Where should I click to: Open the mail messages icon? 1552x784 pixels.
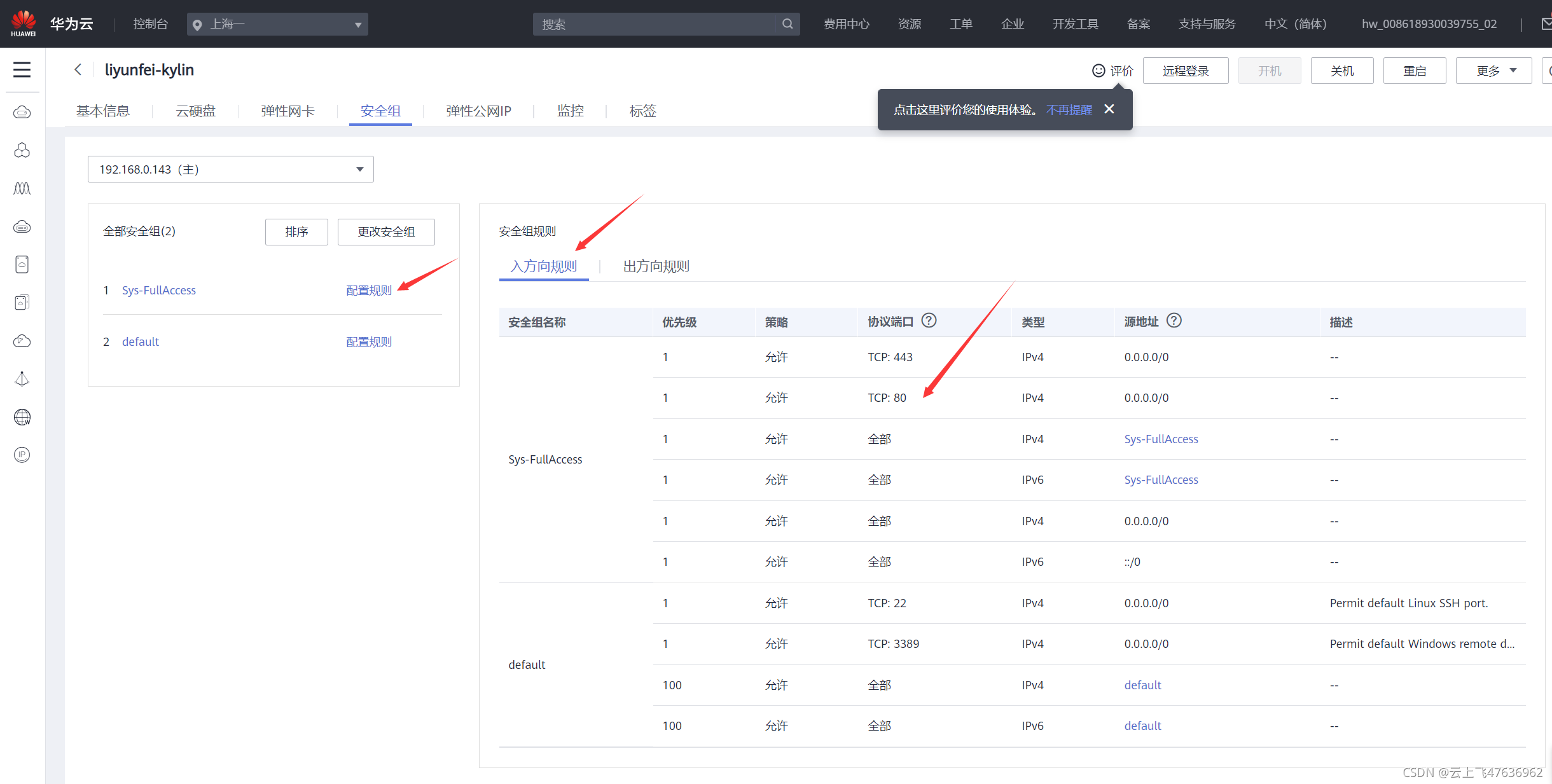click(x=1546, y=24)
